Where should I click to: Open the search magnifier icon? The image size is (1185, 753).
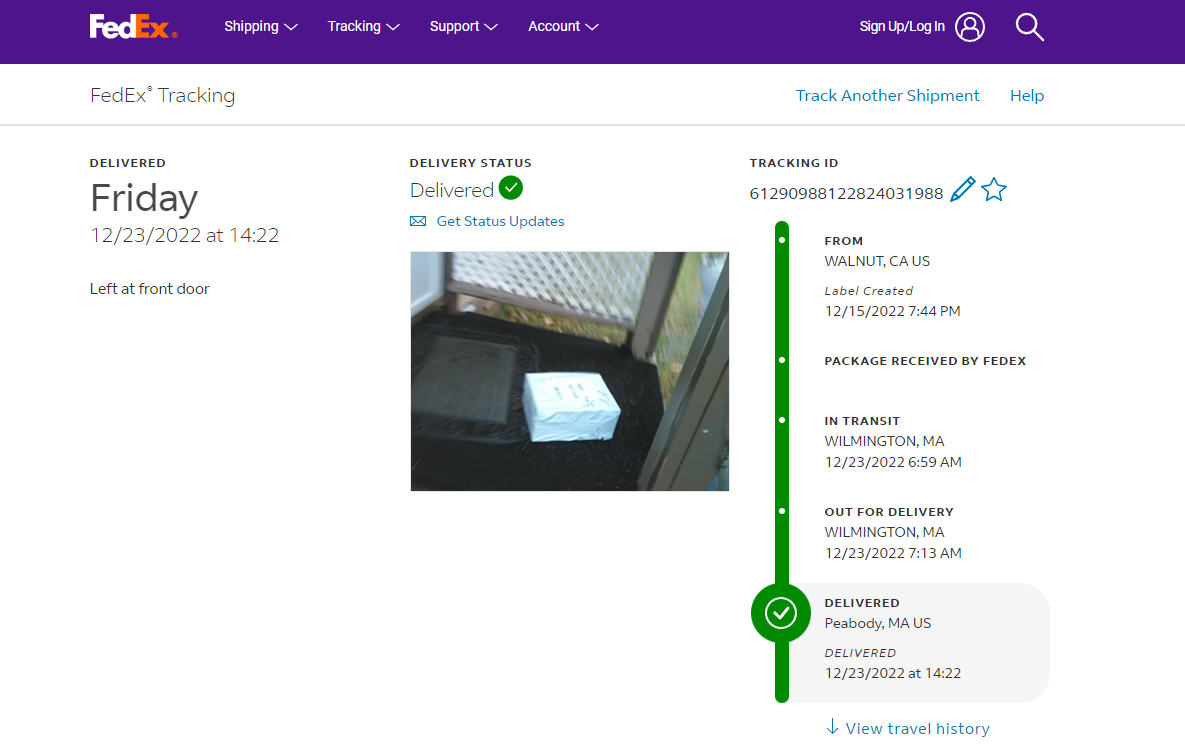click(x=1029, y=27)
